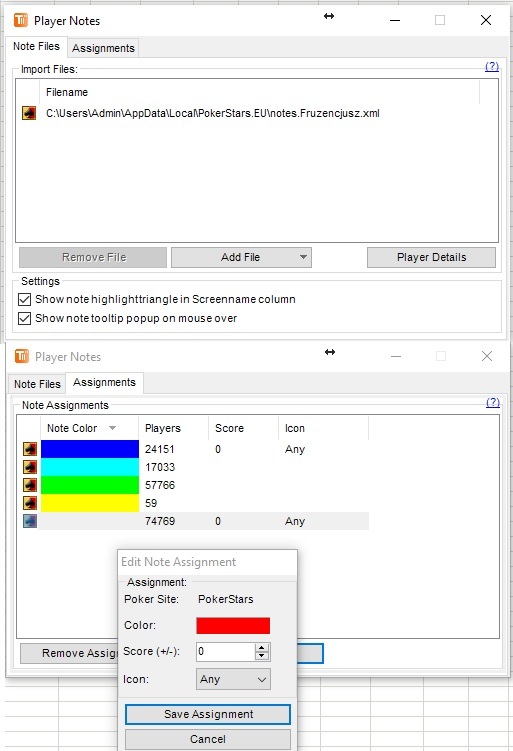The height and width of the screenshot is (751, 513).
Task: Click the site icon next to green assignment
Action: coord(30,485)
